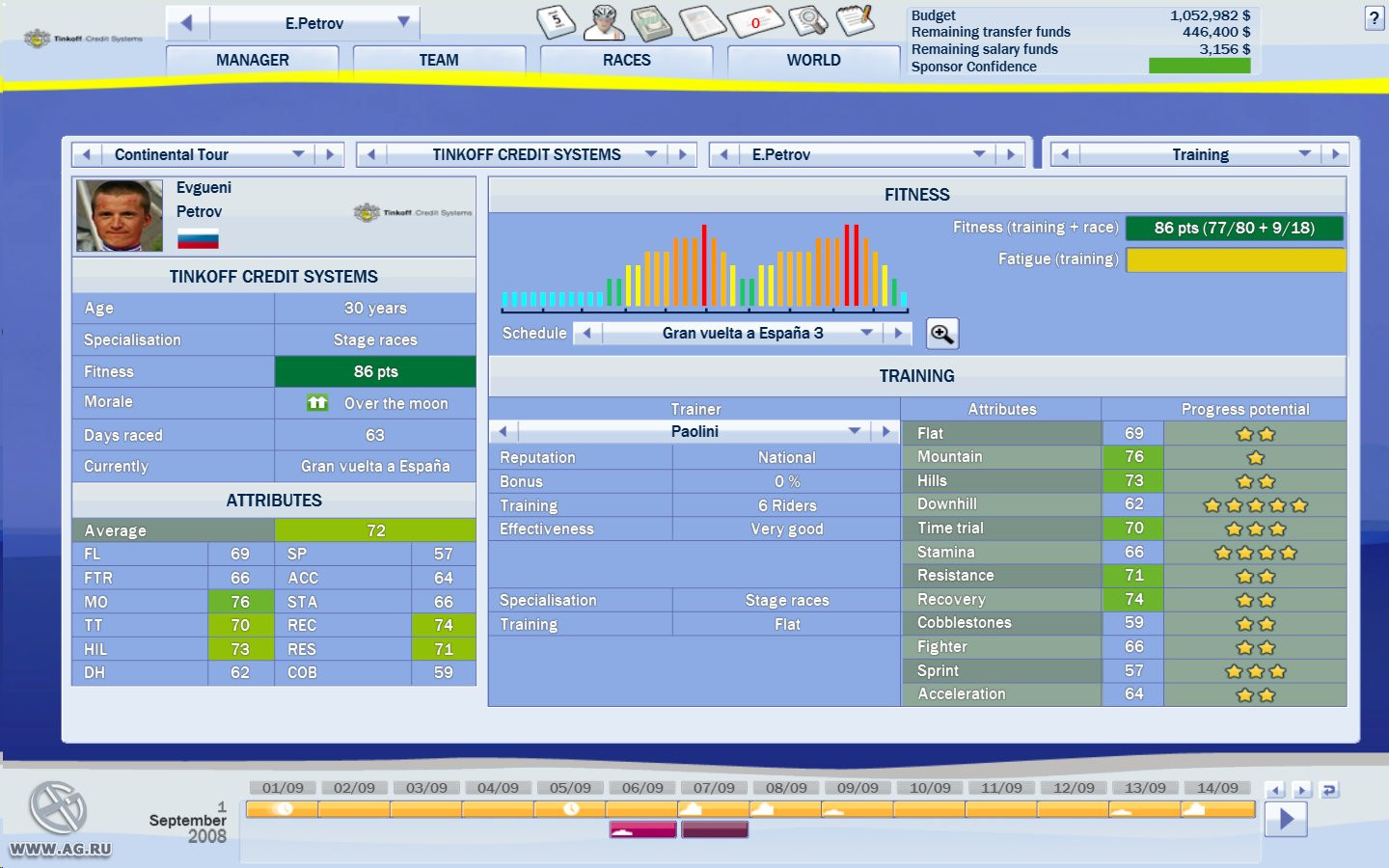Click the yellow Fatigue (training) bar
The image size is (1389, 868).
pos(1236,259)
